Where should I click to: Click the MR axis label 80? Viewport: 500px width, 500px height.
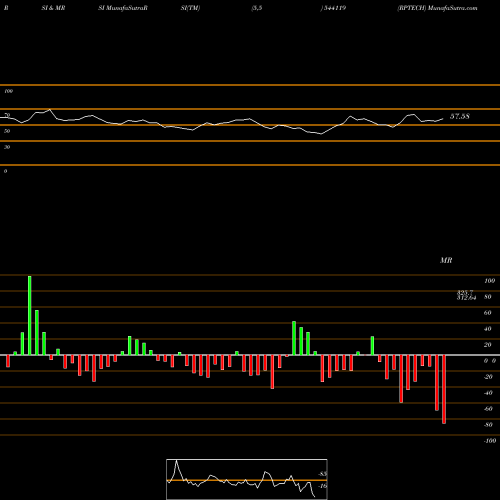(x=488, y=297)
